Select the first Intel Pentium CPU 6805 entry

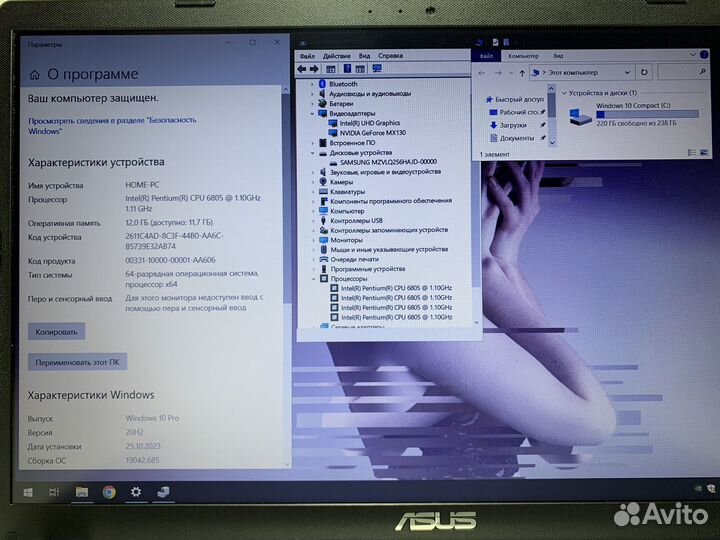tap(396, 288)
